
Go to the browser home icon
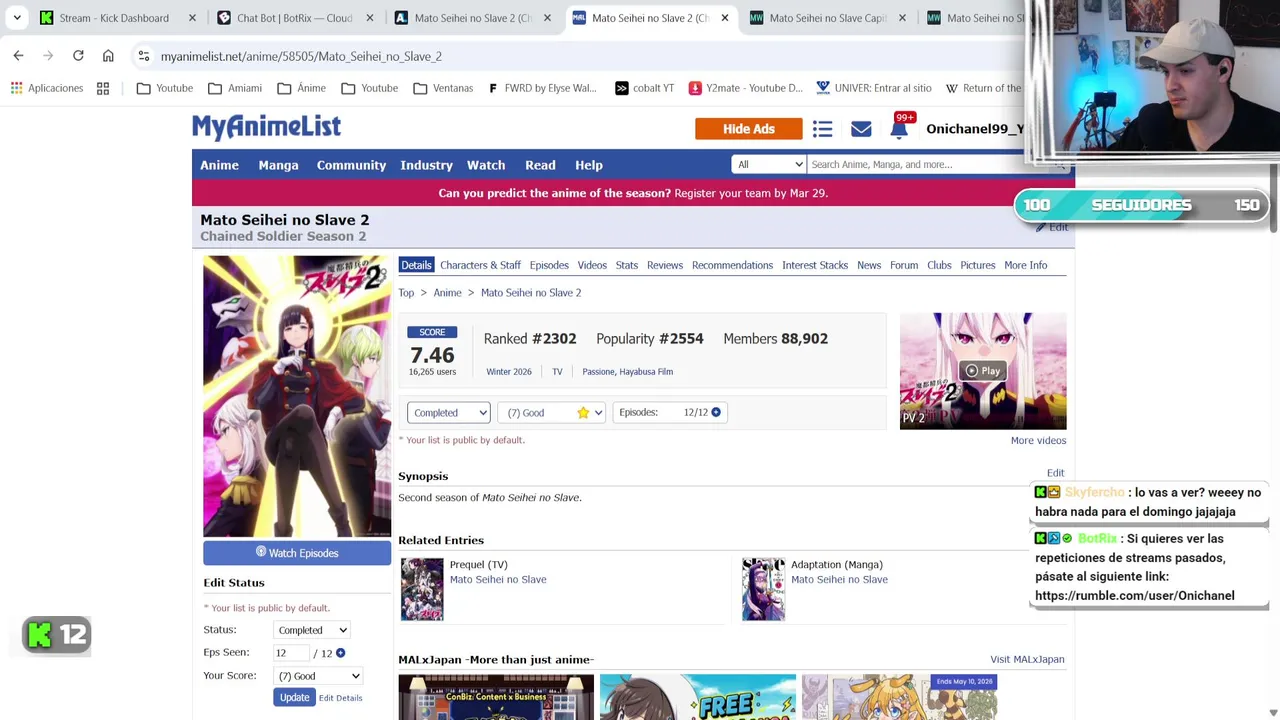tap(108, 56)
